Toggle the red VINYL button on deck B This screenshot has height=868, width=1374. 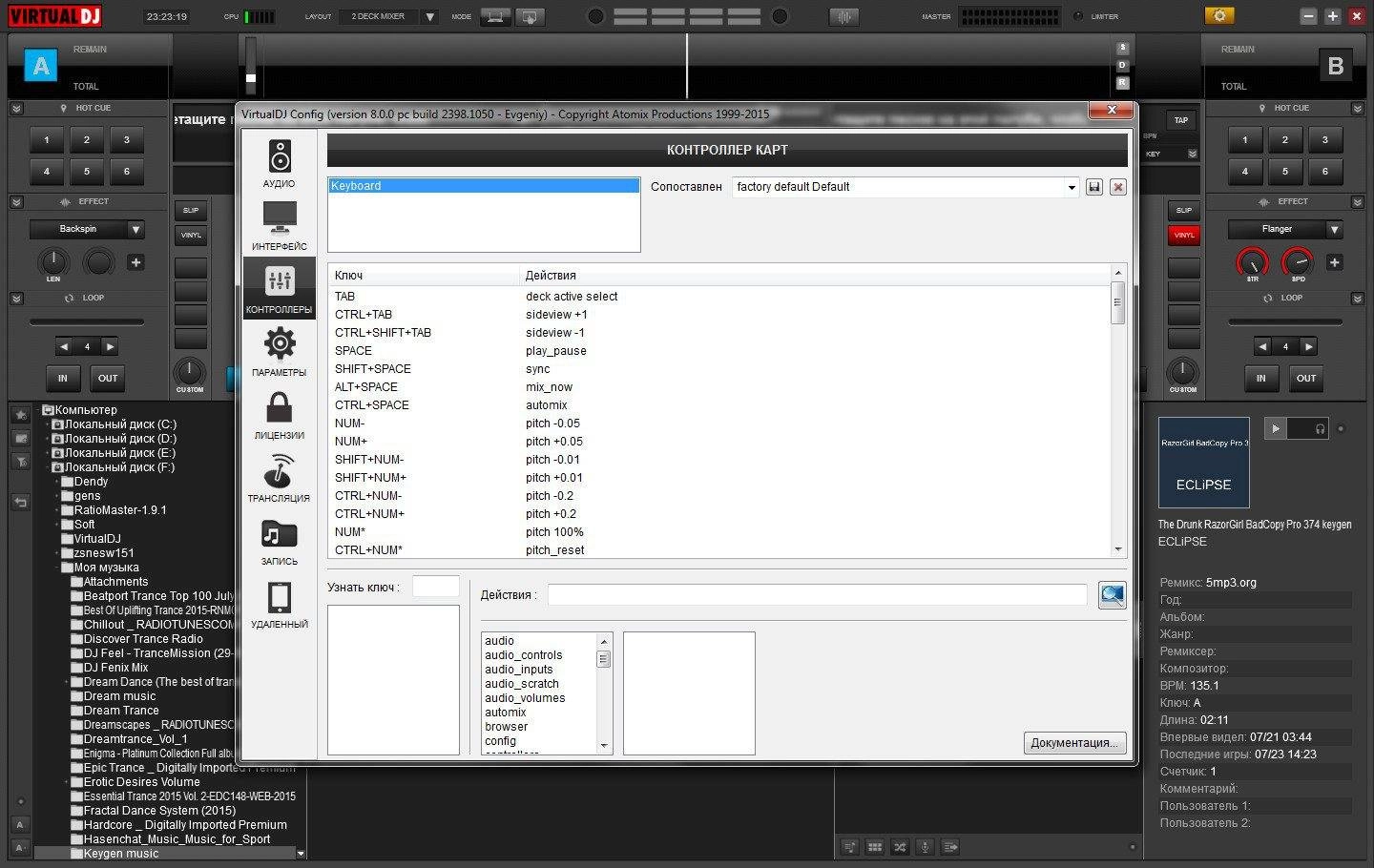point(1184,235)
